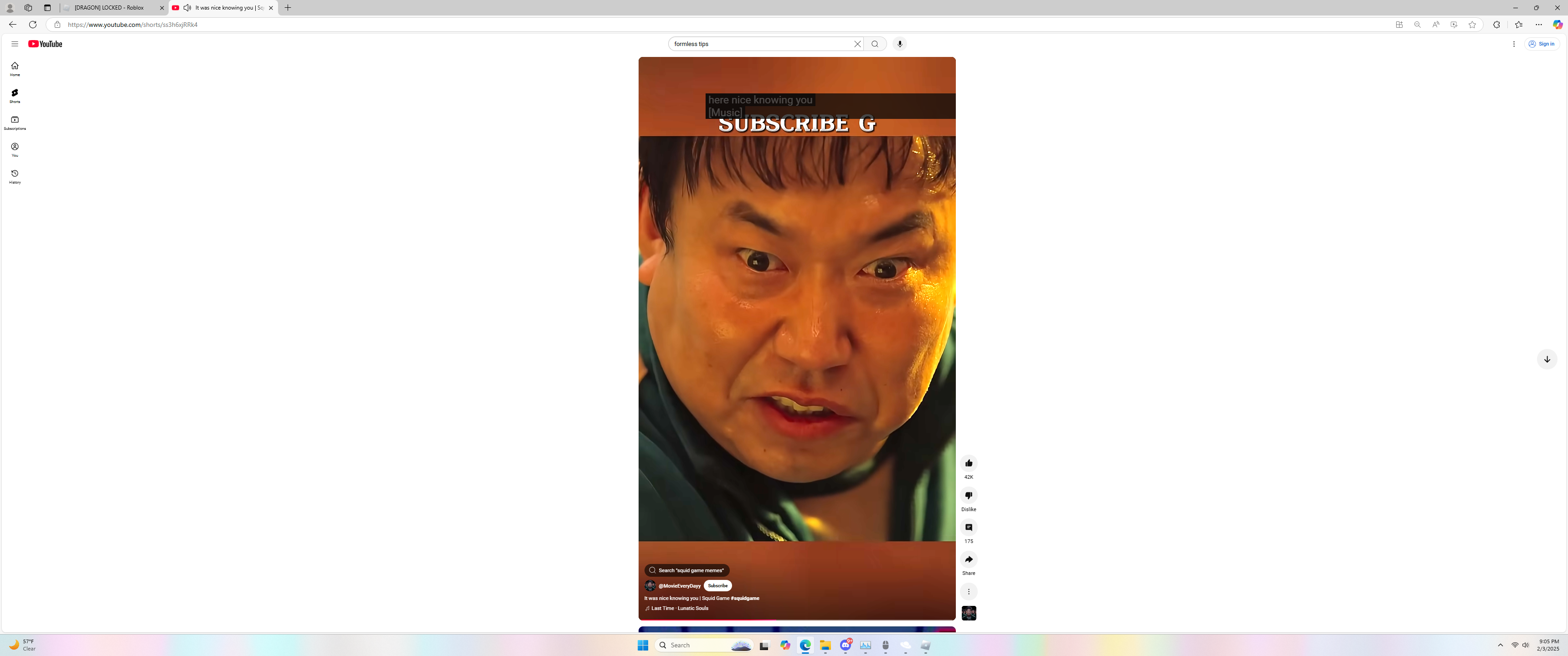Like the Short with thumbs up
Image resolution: width=1568 pixels, height=656 pixels.
(x=969, y=463)
